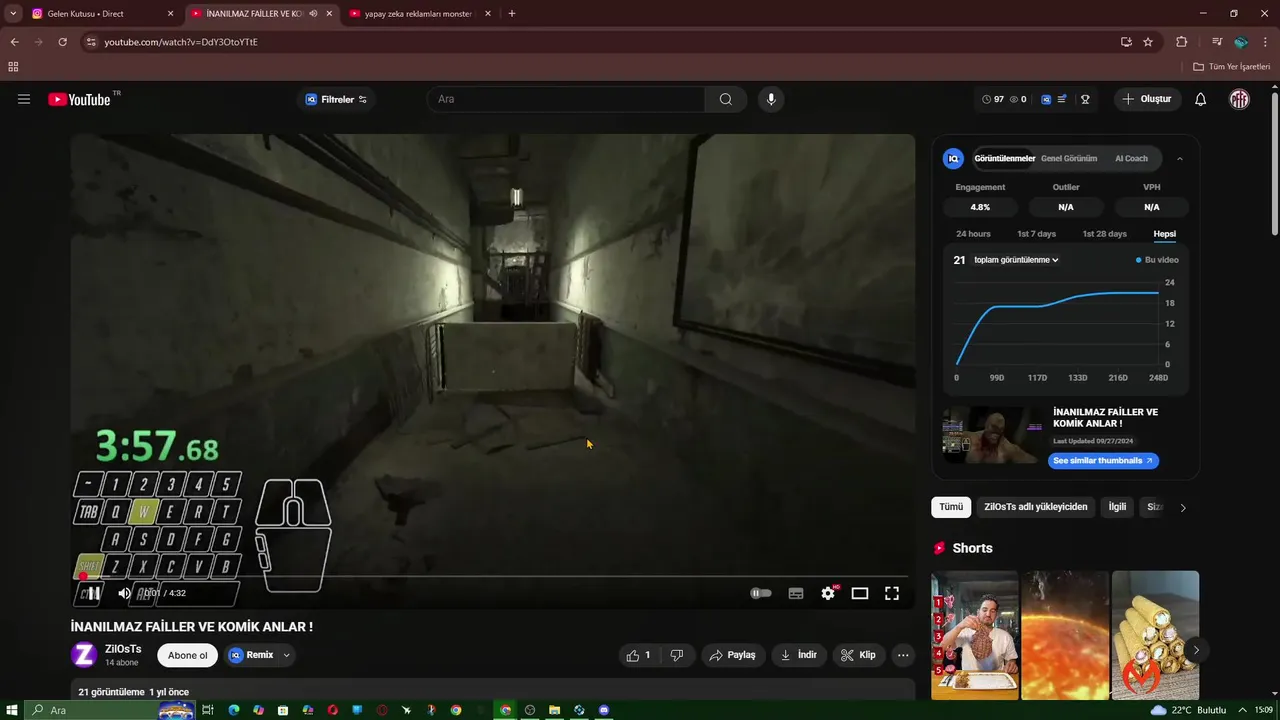1280x720 pixels.
Task: Like the video
Action: [639, 655]
